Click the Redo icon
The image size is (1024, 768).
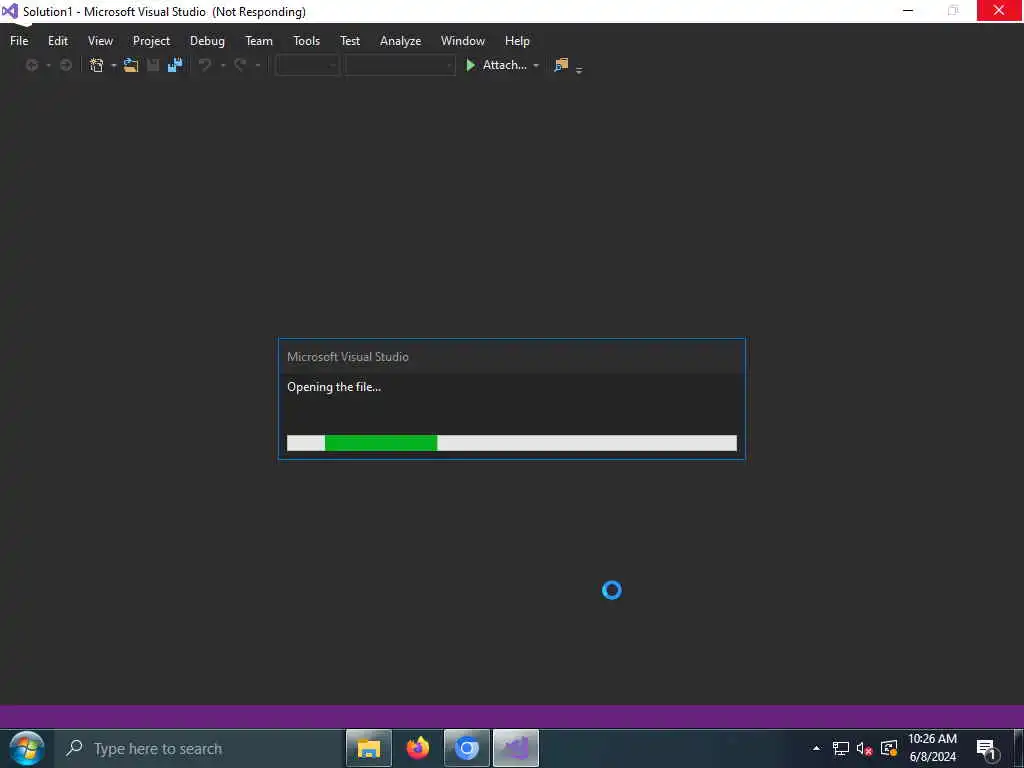point(240,65)
